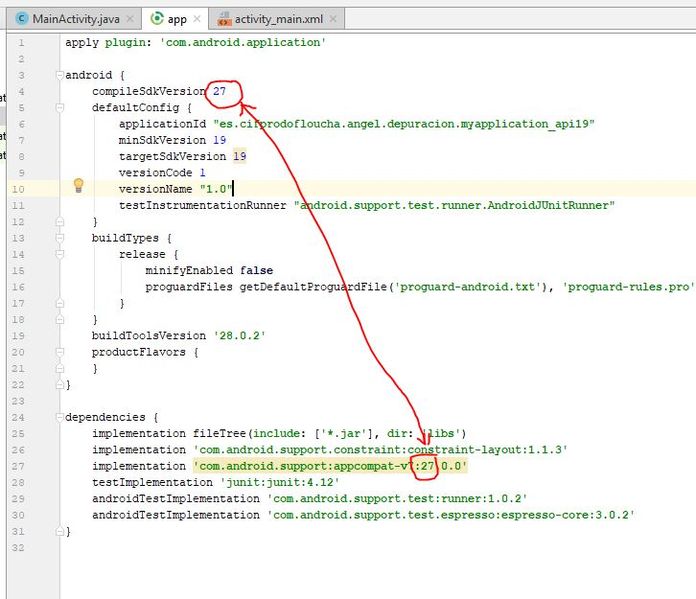The height and width of the screenshot is (599, 696).
Task: Click the targetSdkVersion 19 highlighted value
Action: click(240, 156)
